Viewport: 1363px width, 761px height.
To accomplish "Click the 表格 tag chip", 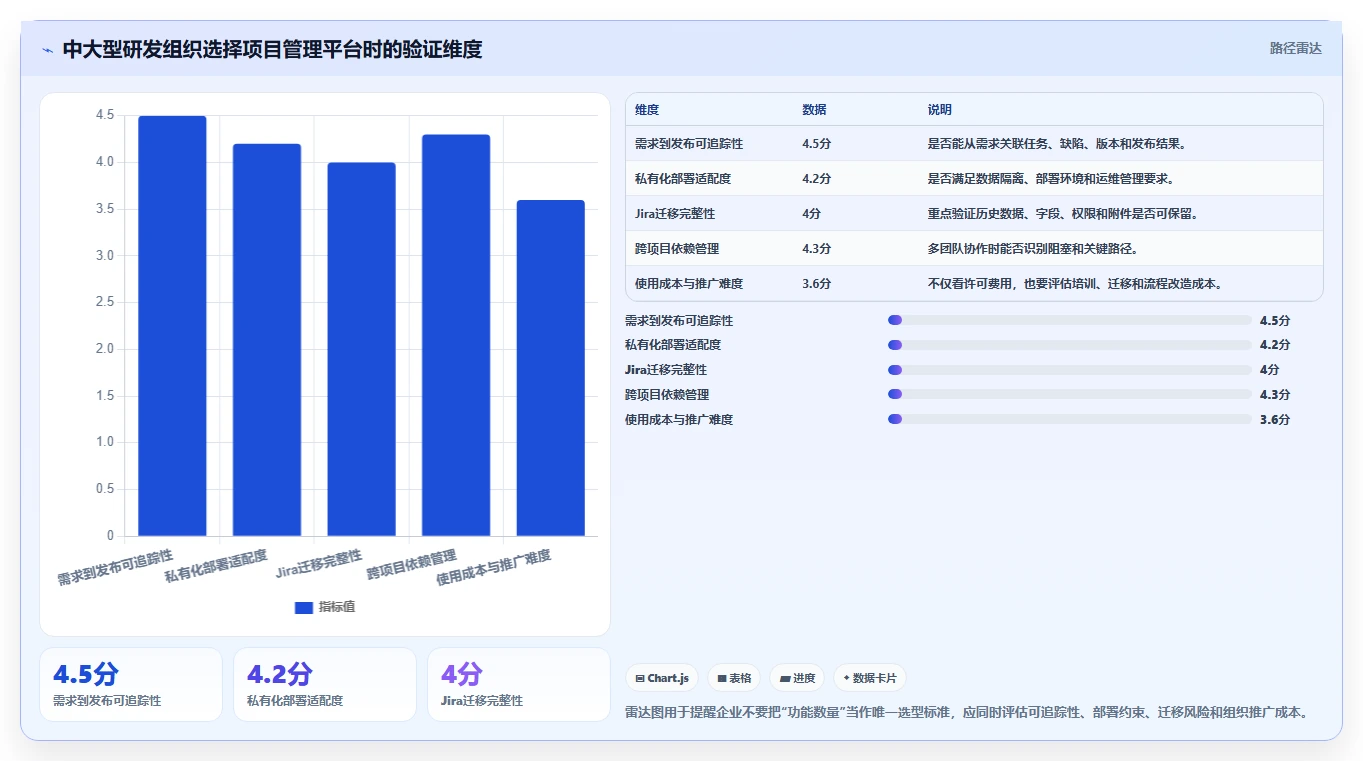I will pyautogui.click(x=734, y=678).
